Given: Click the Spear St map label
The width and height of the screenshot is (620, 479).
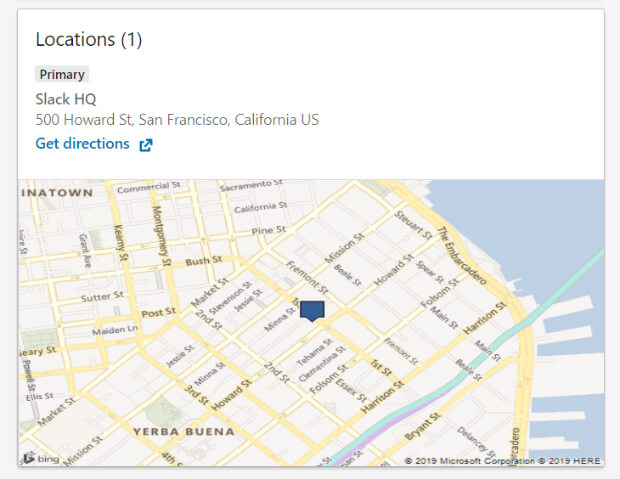Looking at the screenshot, I should (x=429, y=271).
